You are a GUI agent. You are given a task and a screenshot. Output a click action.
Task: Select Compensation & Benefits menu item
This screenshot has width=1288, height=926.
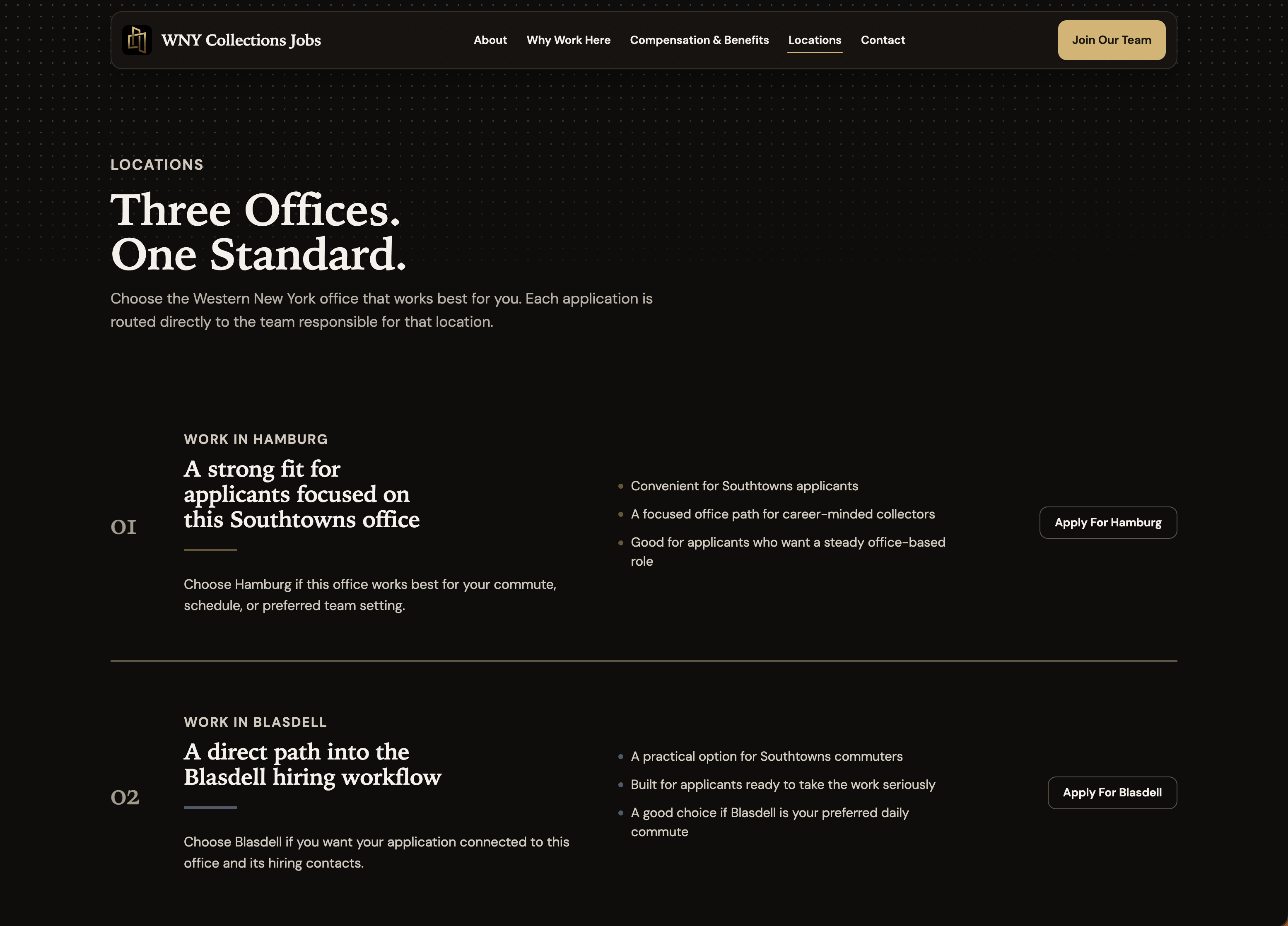point(699,40)
